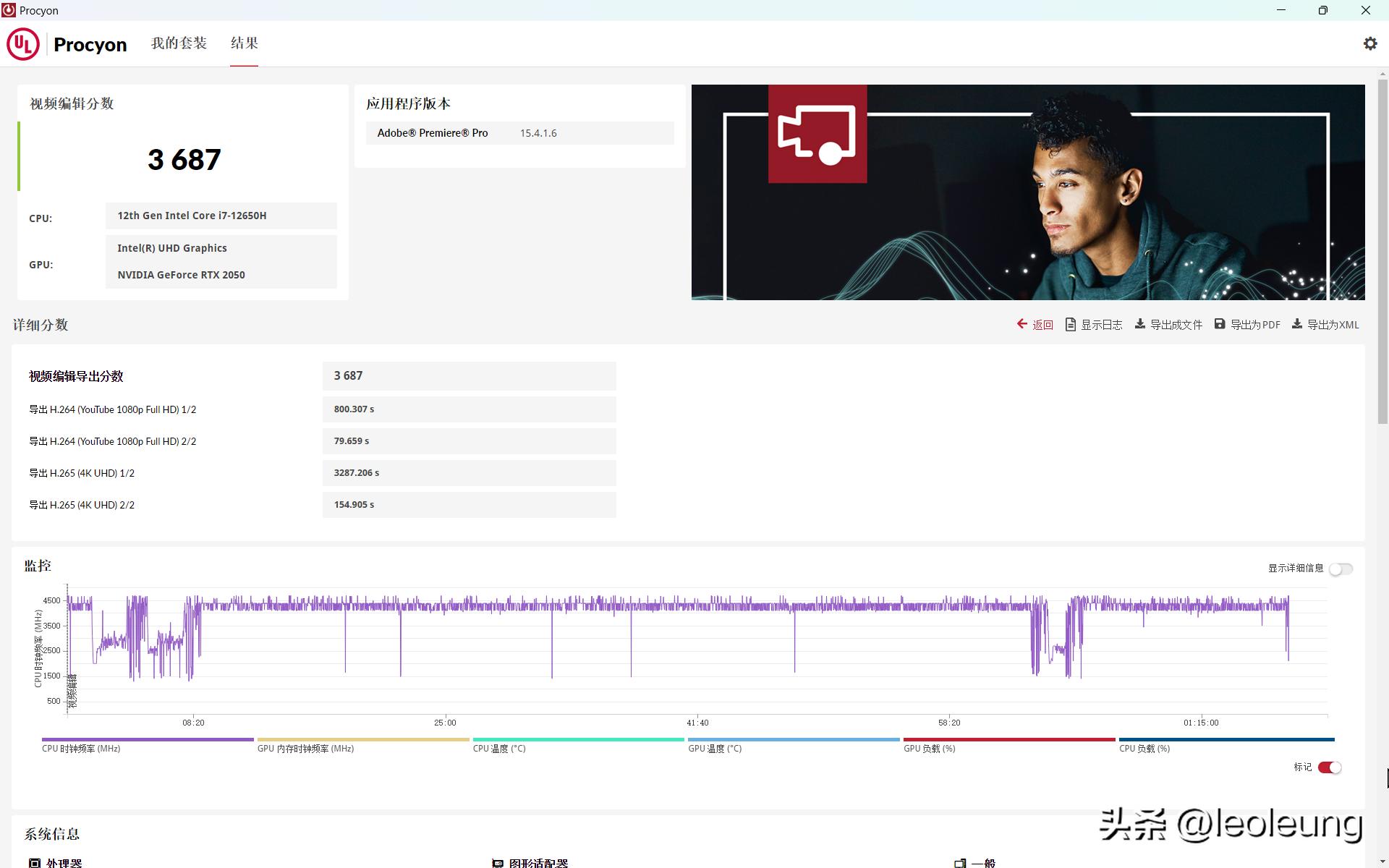
Task: Click the video editing benchmark banner icon
Action: tap(817, 134)
